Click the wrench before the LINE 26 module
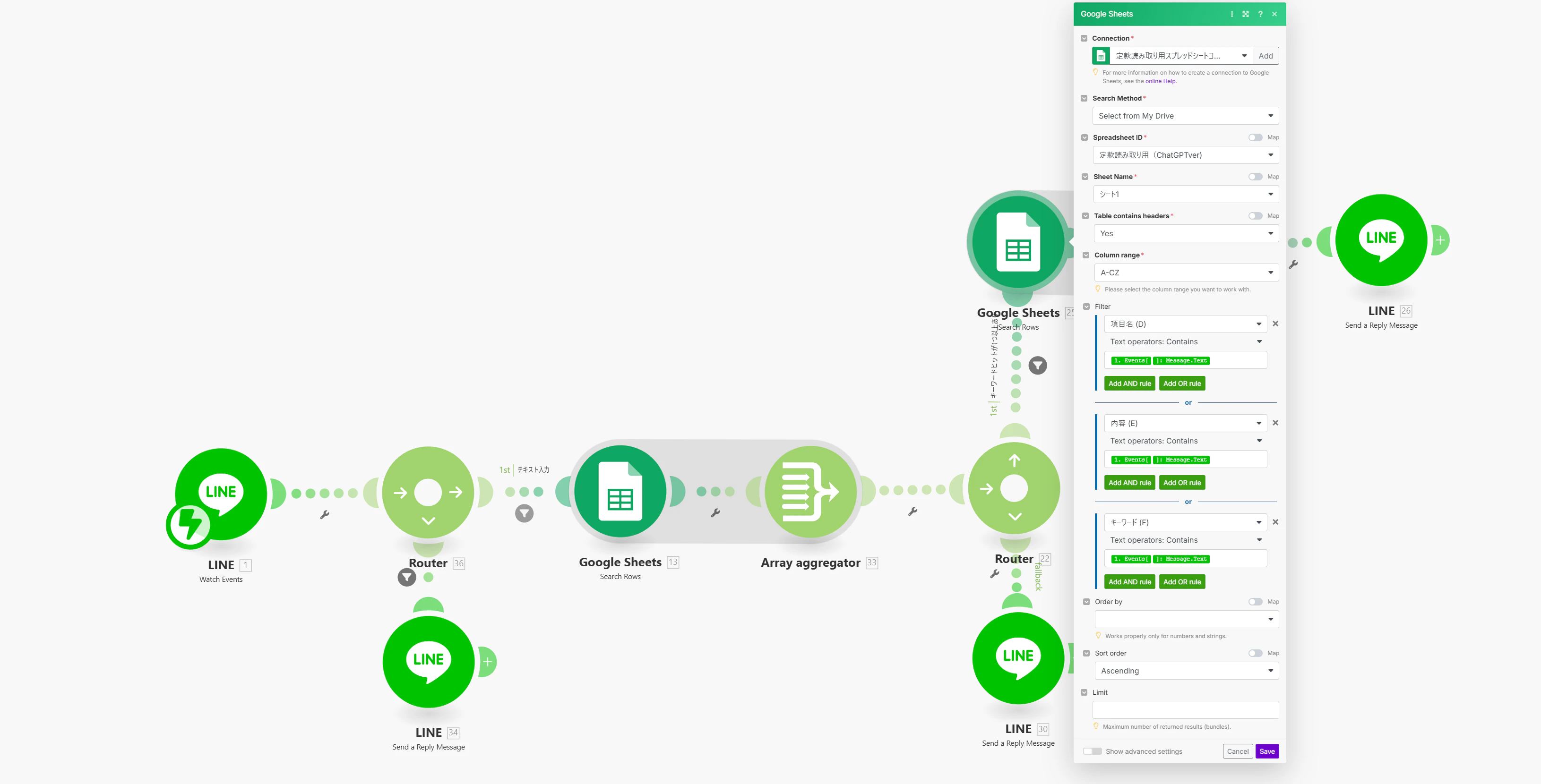Image resolution: width=1541 pixels, height=784 pixels. coord(1293,264)
